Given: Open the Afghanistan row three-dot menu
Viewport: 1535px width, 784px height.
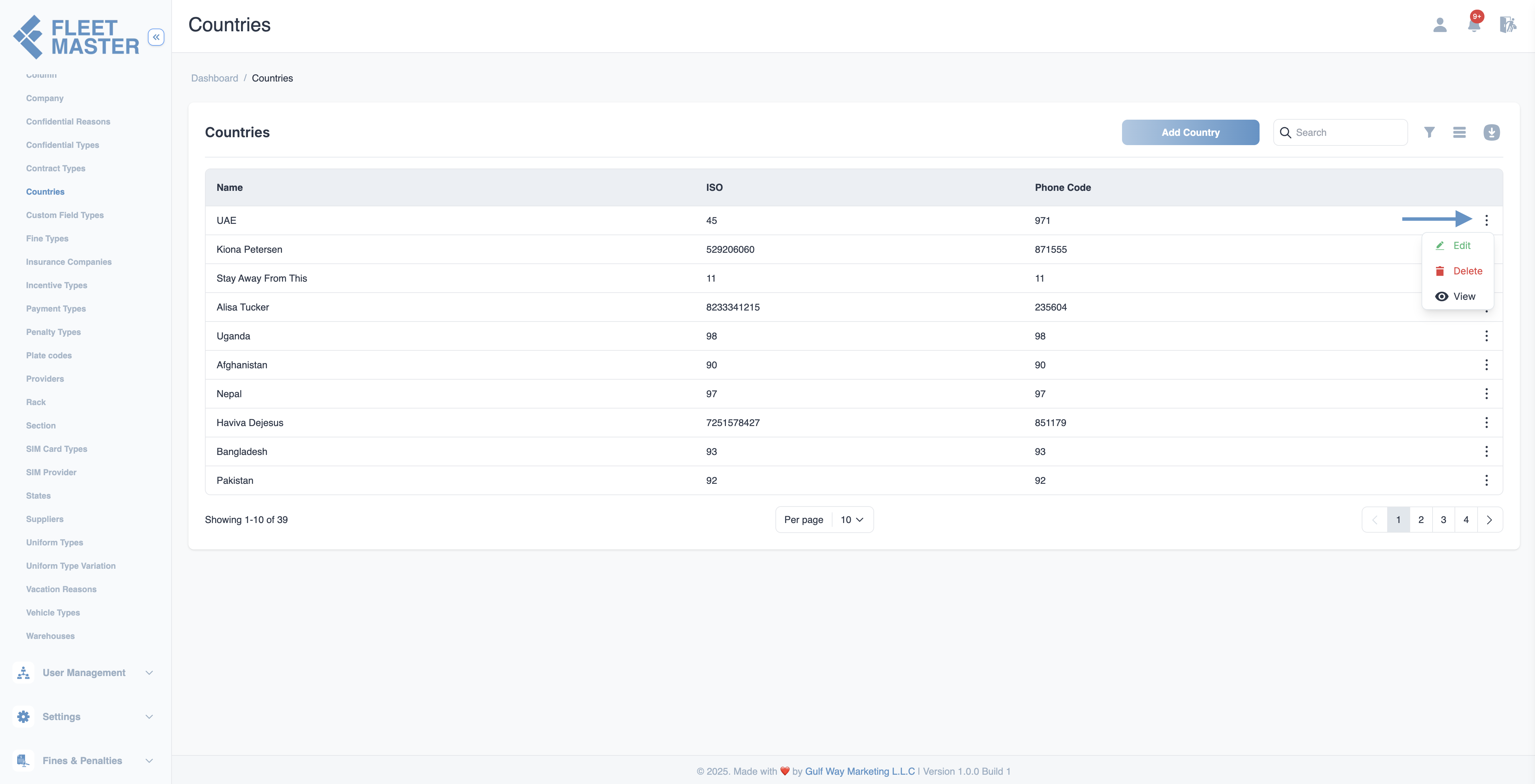Looking at the screenshot, I should pos(1486,364).
